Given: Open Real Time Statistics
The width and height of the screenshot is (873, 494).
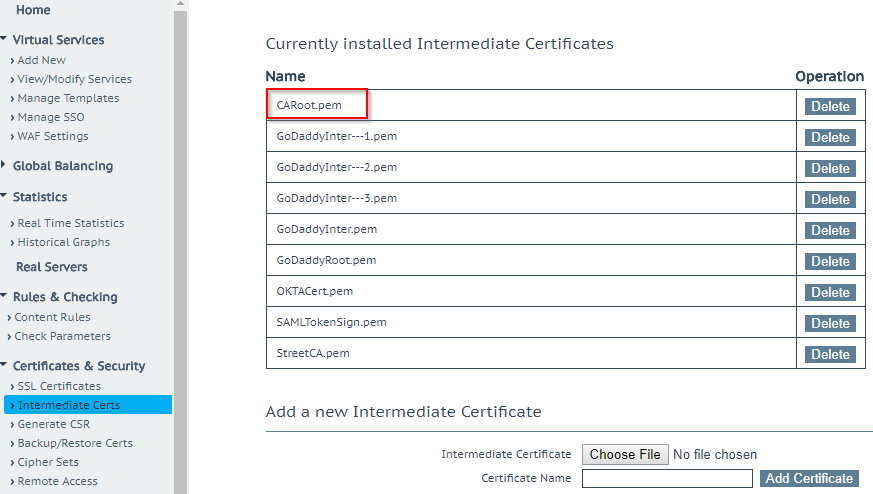Looking at the screenshot, I should coord(71,223).
